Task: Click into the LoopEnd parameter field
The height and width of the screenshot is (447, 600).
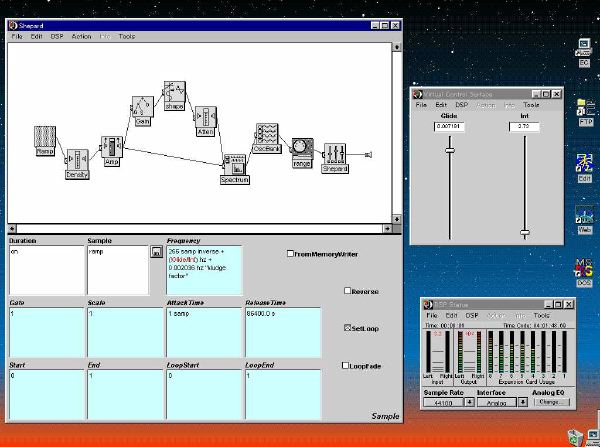Action: [283, 395]
